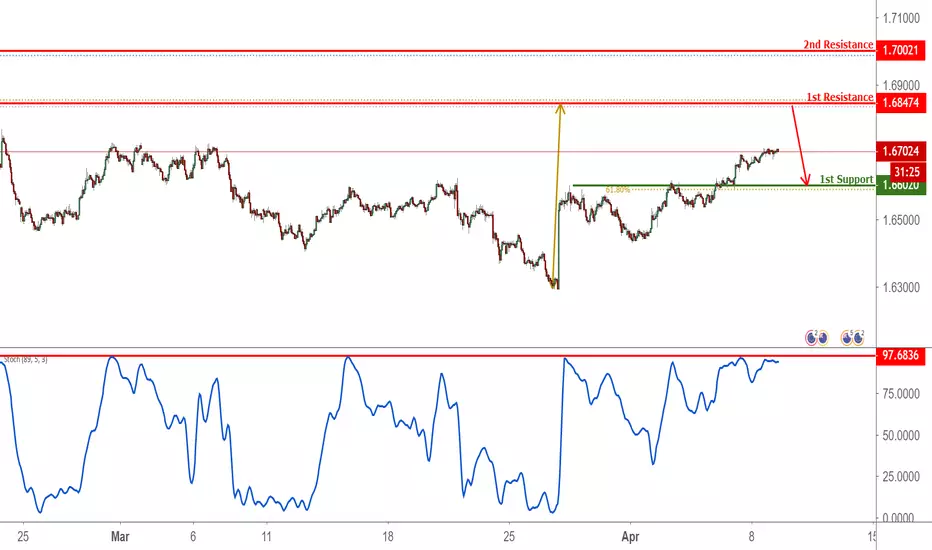The image size is (932, 550).
Task: Open the red-ringed economic event icon
Action: (811, 338)
